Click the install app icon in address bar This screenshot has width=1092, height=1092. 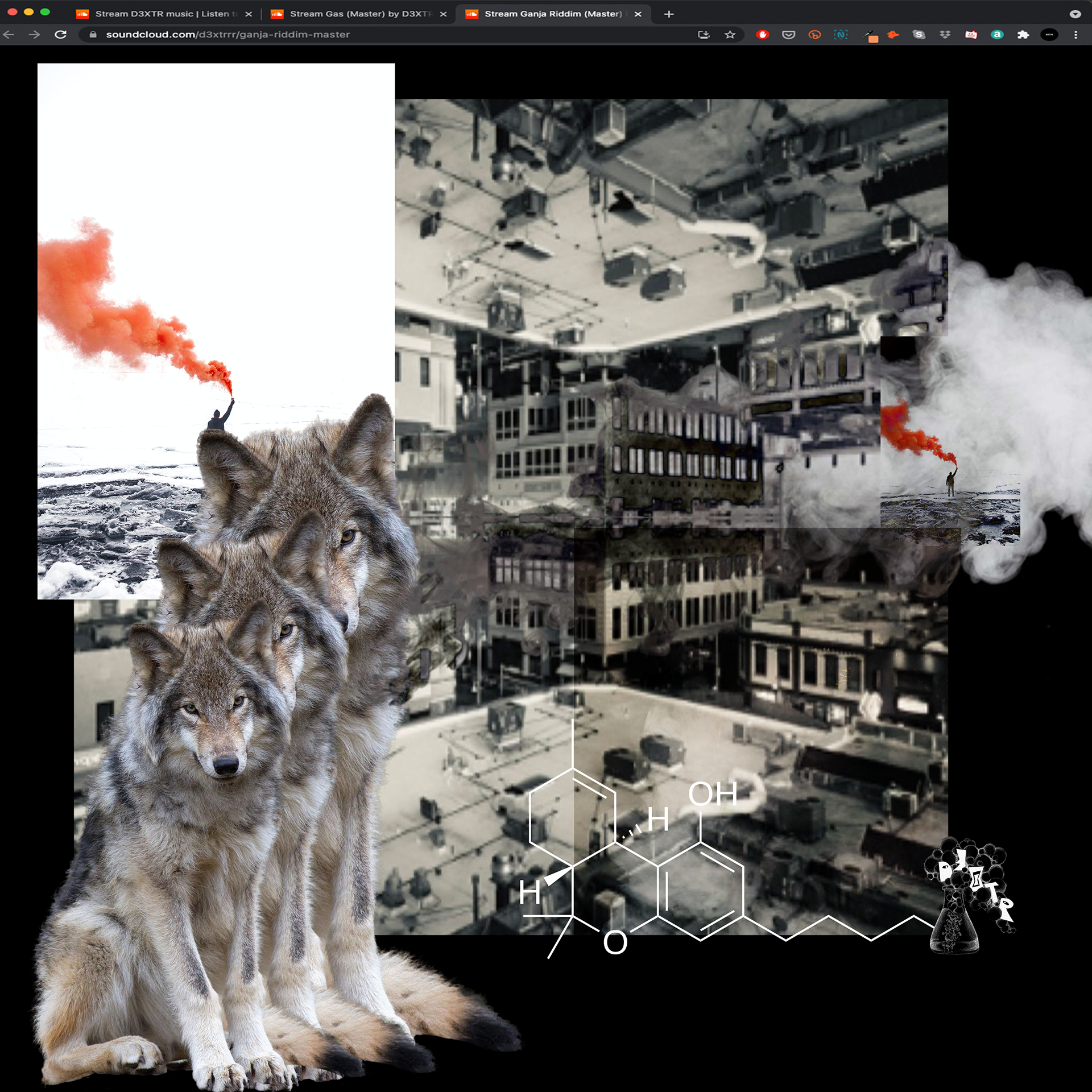(x=704, y=35)
